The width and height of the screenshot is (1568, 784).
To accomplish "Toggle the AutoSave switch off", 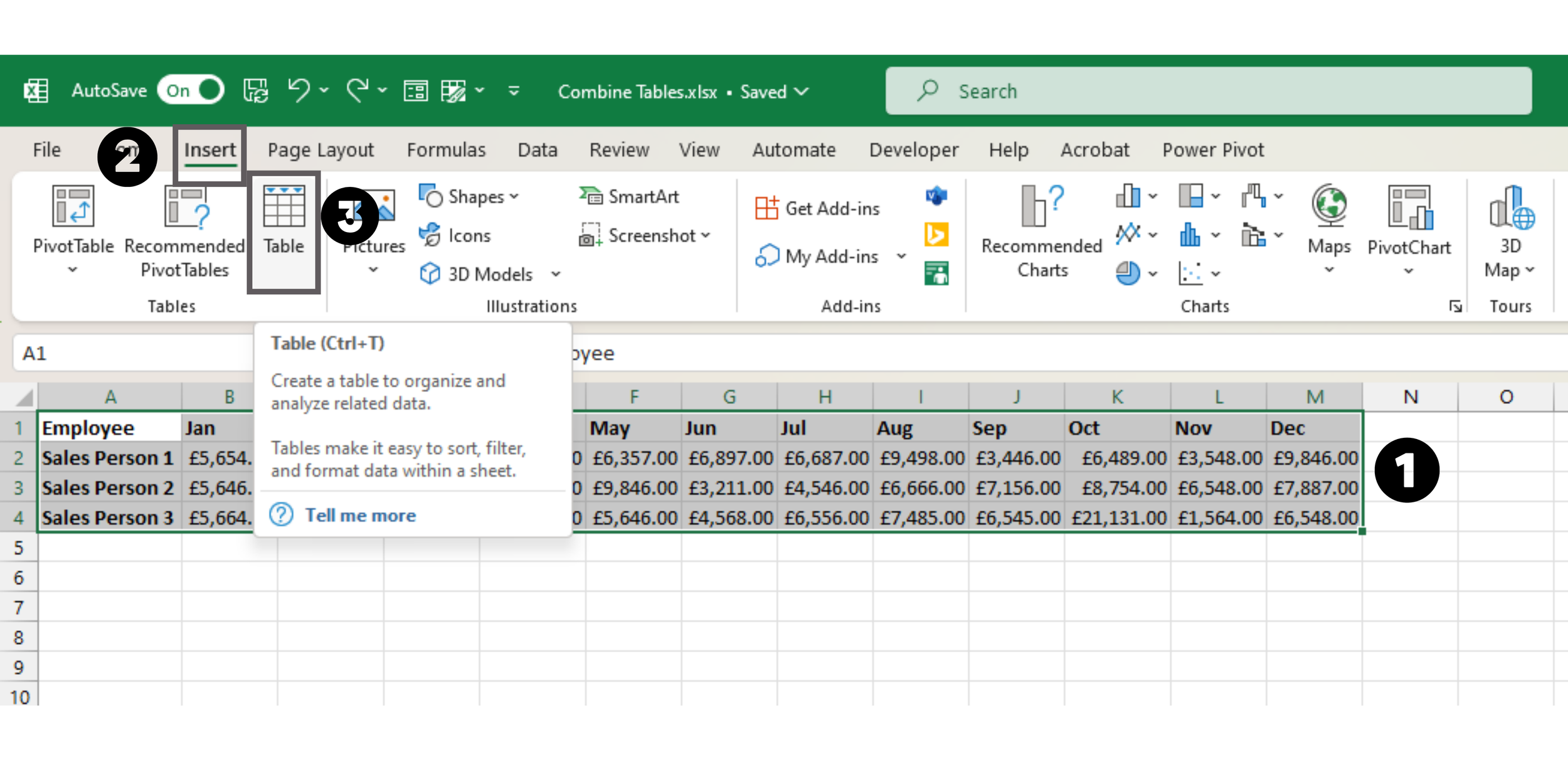I will click(x=191, y=91).
